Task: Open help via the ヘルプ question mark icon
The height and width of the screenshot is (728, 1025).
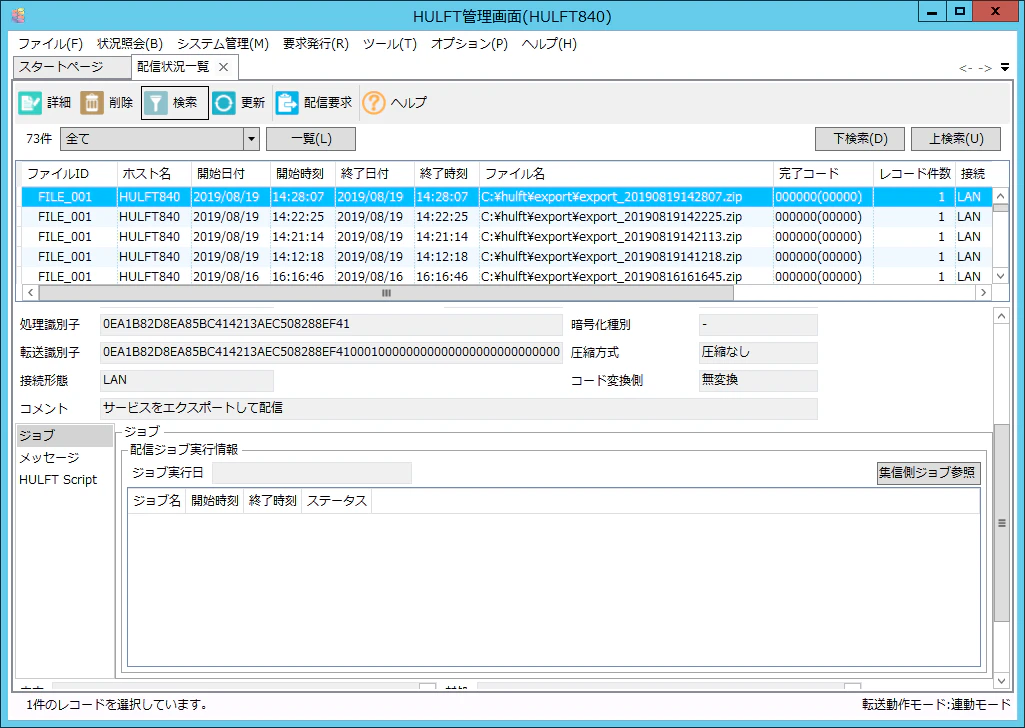Action: 374,103
